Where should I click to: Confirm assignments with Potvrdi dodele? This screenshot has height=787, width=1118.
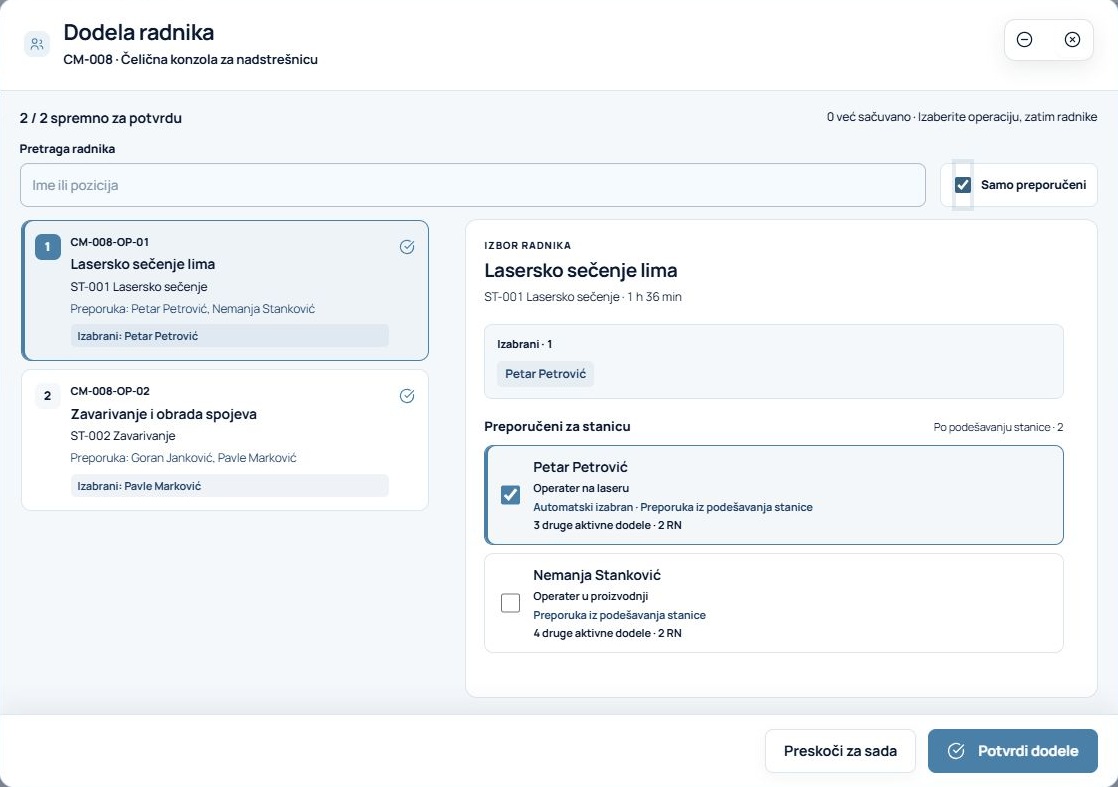pyautogui.click(x=1012, y=751)
